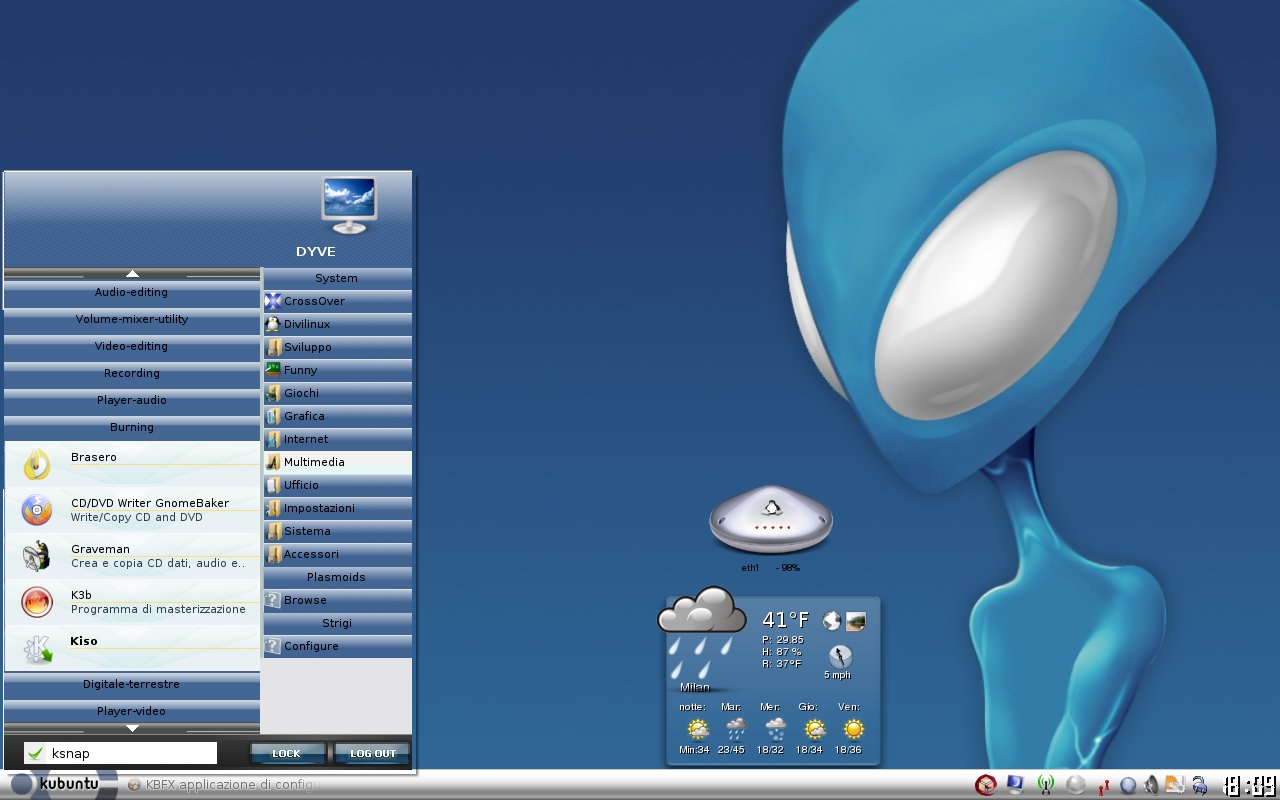
Task: Click the blue globe tray icon
Action: pyautogui.click(x=1128, y=786)
